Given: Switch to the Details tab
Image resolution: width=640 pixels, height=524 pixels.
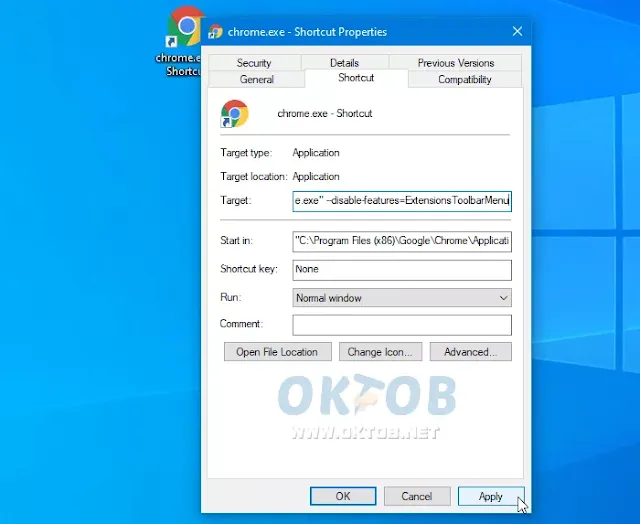Looking at the screenshot, I should point(344,63).
